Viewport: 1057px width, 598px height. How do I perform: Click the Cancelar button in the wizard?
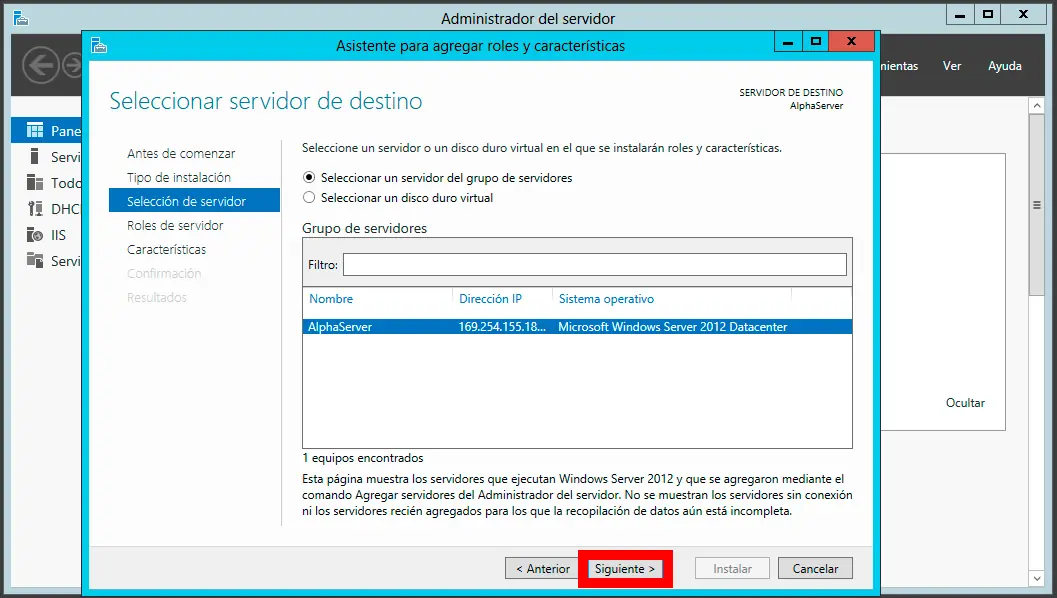[815, 568]
